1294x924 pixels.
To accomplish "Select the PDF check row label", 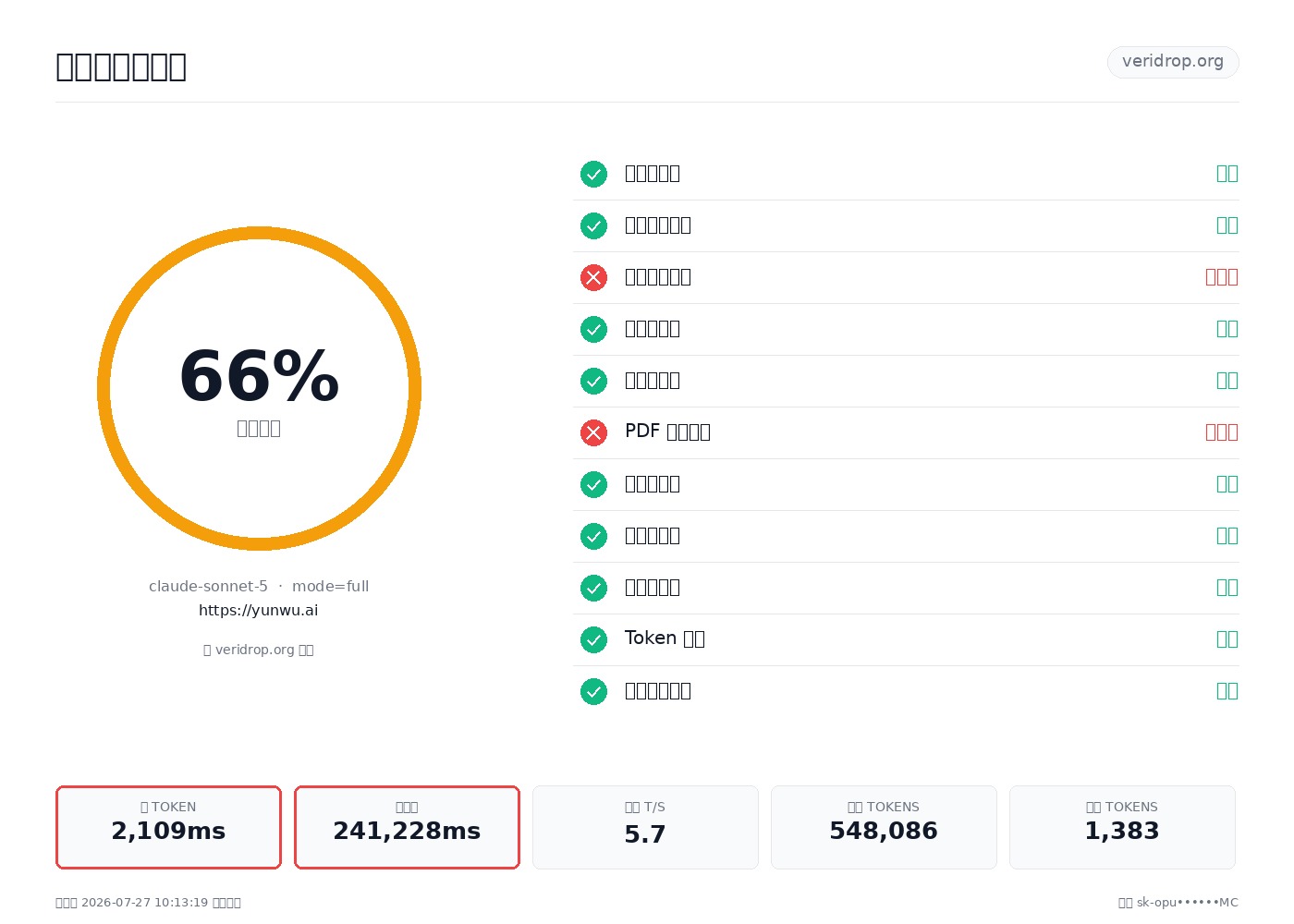I will (x=667, y=432).
